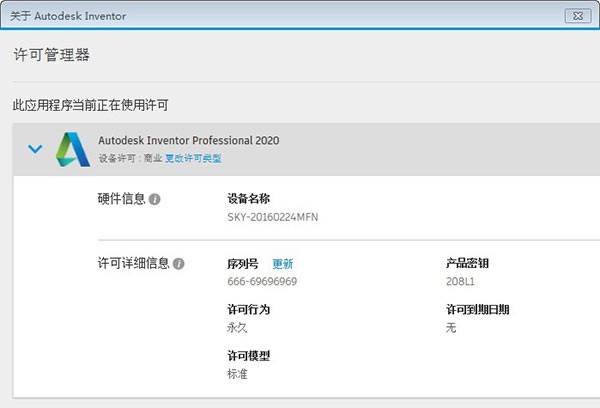This screenshot has width=600, height=408.
Task: Click the 许可到期日期 label
Action: coord(477,310)
